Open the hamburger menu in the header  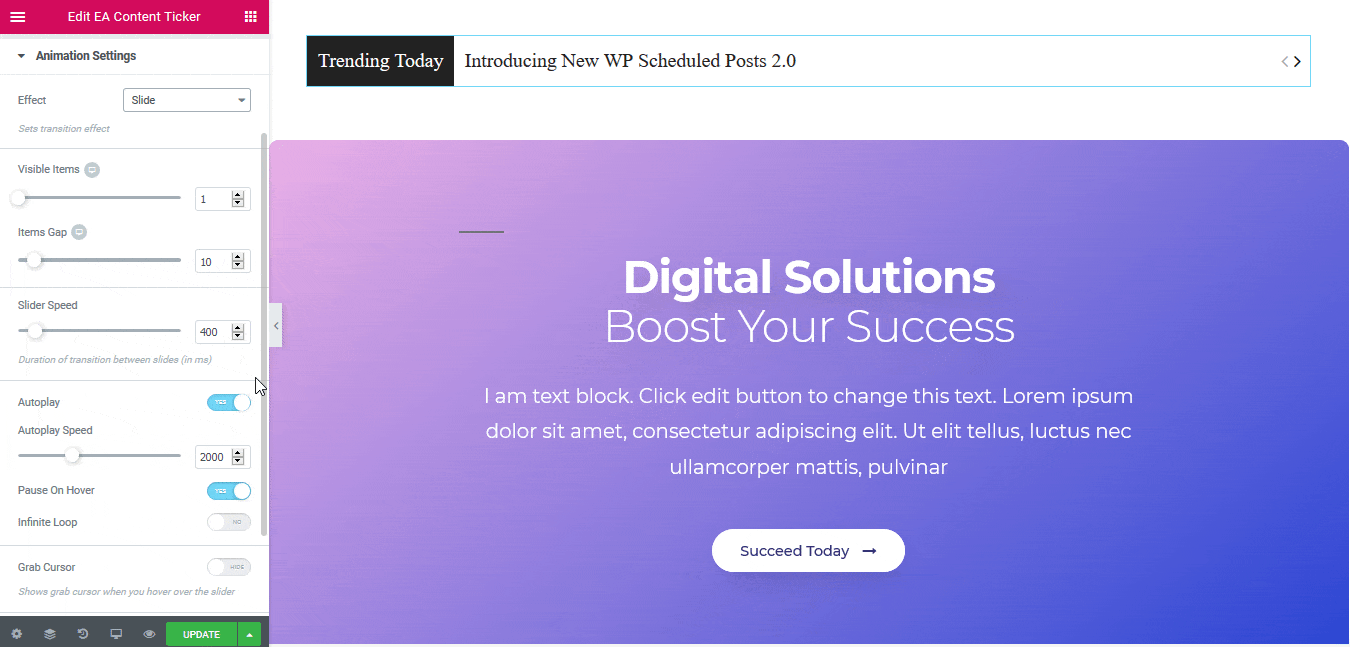(x=17, y=17)
